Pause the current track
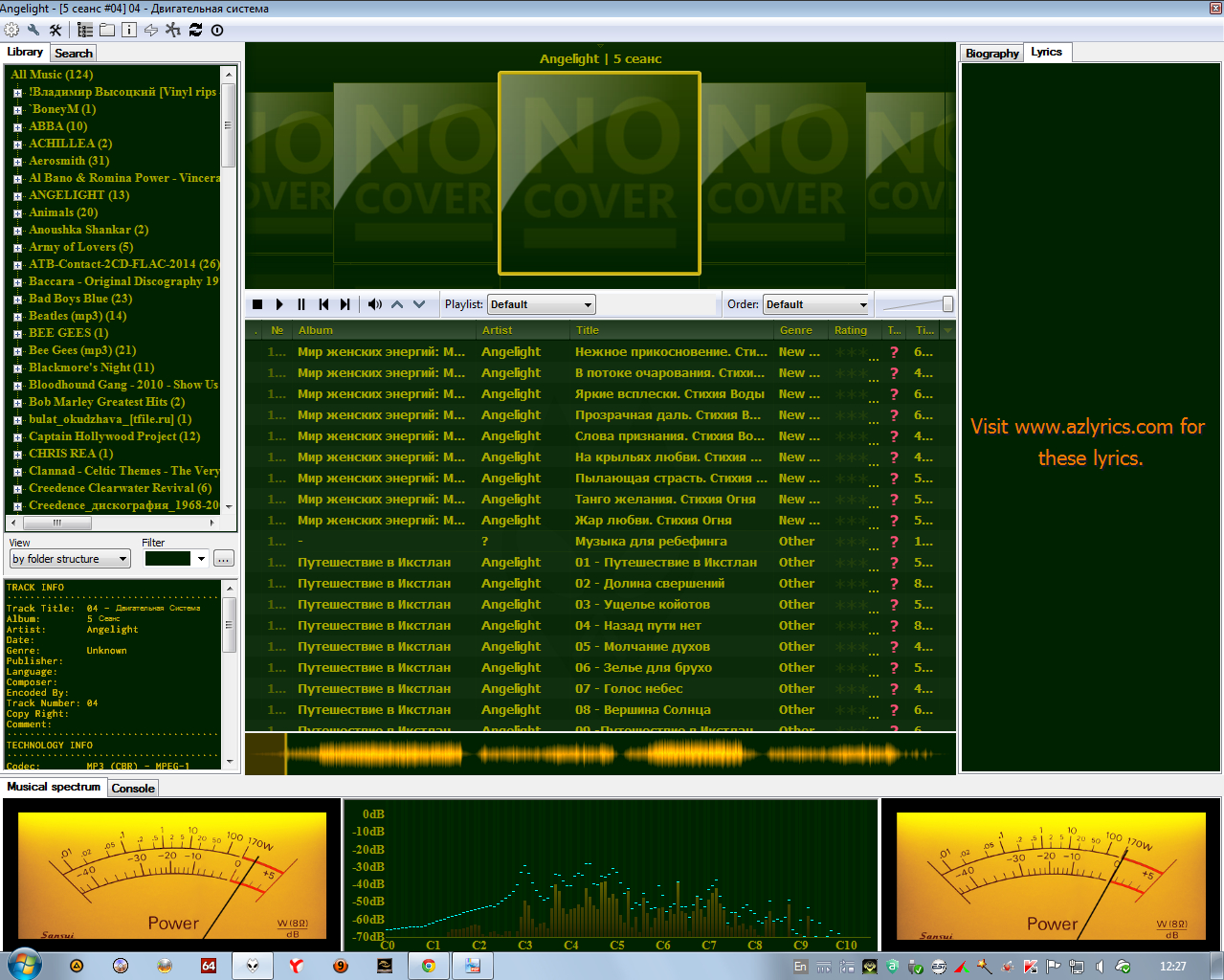Viewport: 1224px width, 980px height. pos(301,304)
